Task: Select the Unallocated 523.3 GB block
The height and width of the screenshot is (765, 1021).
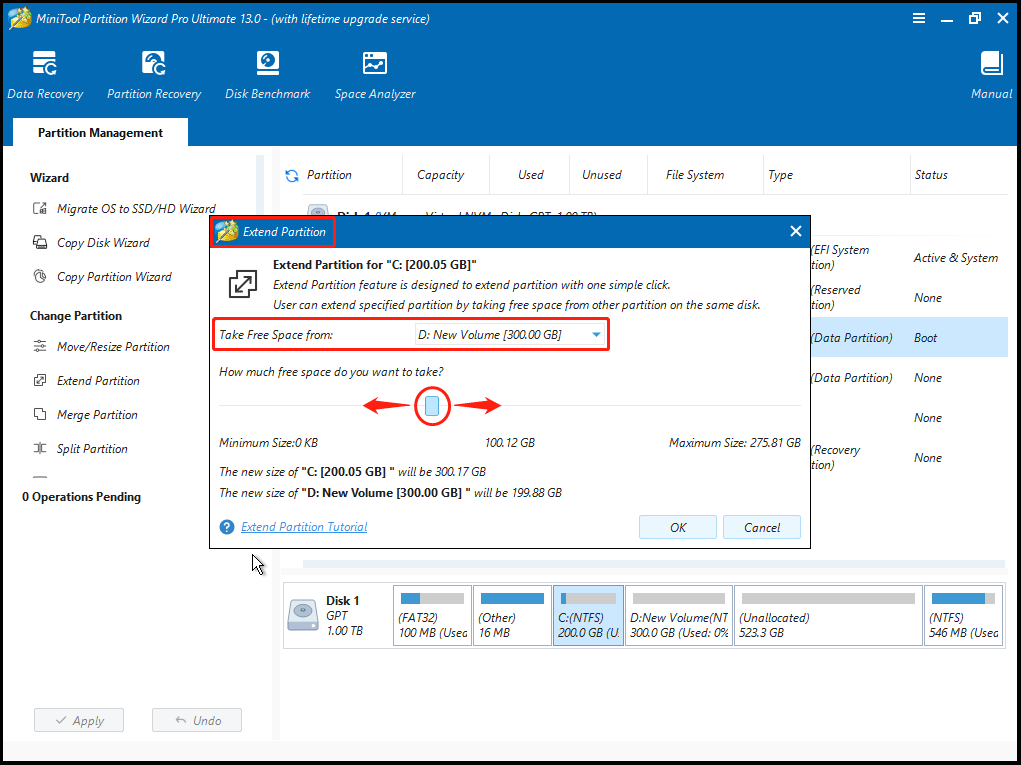Action: [828, 615]
